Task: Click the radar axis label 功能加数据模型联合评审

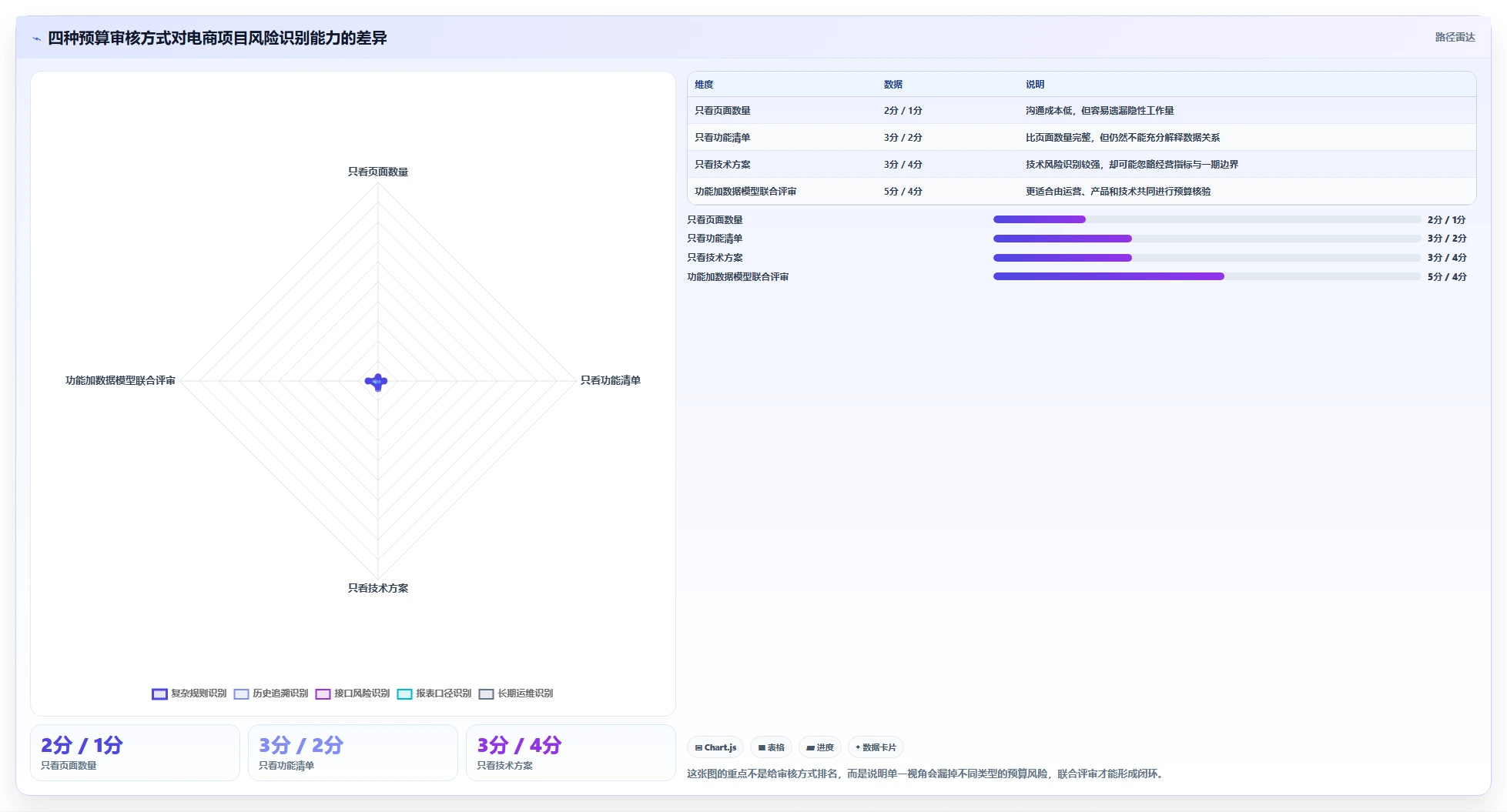Action: [120, 380]
